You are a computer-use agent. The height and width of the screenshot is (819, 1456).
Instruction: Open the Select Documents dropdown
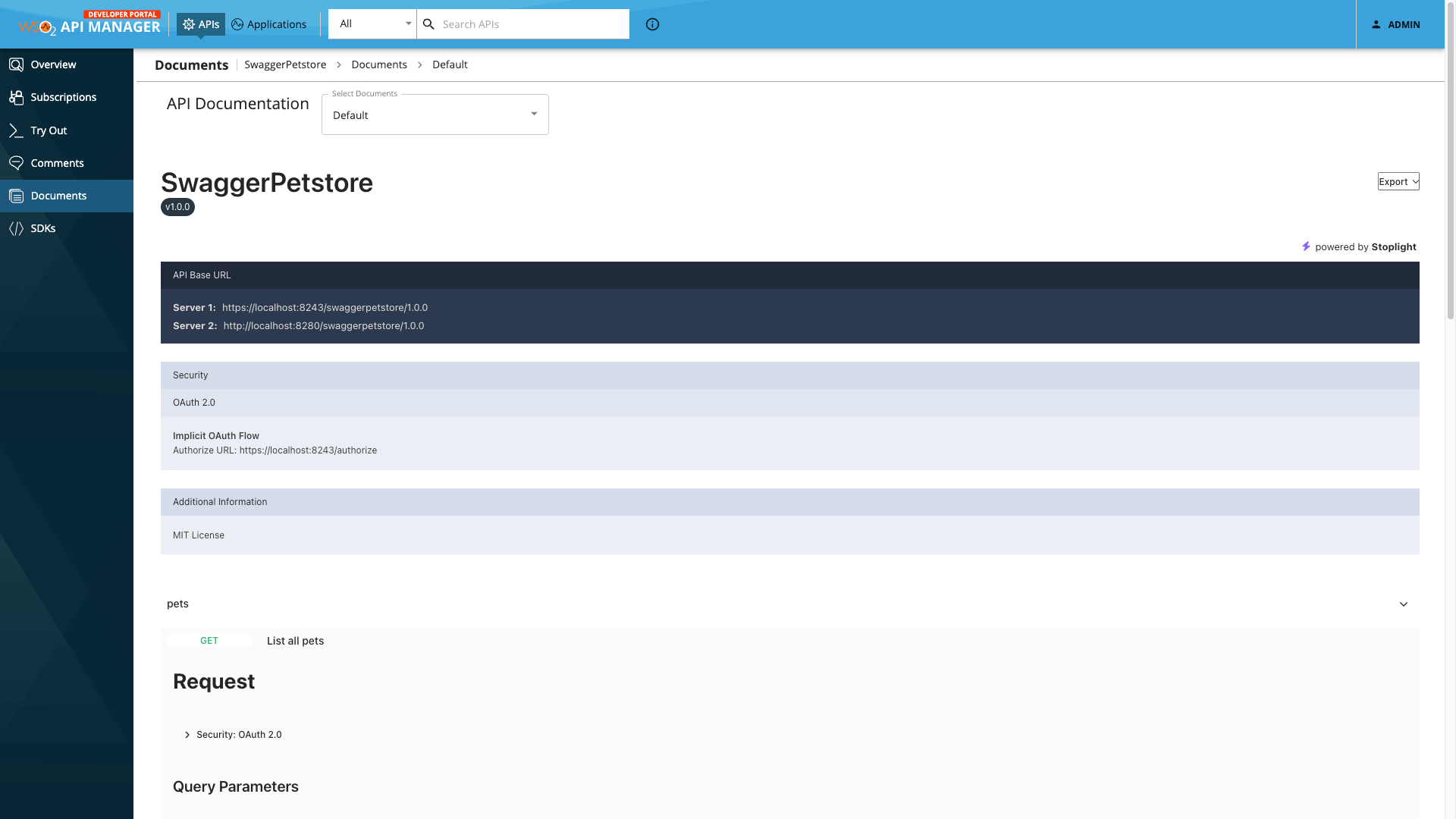(435, 115)
